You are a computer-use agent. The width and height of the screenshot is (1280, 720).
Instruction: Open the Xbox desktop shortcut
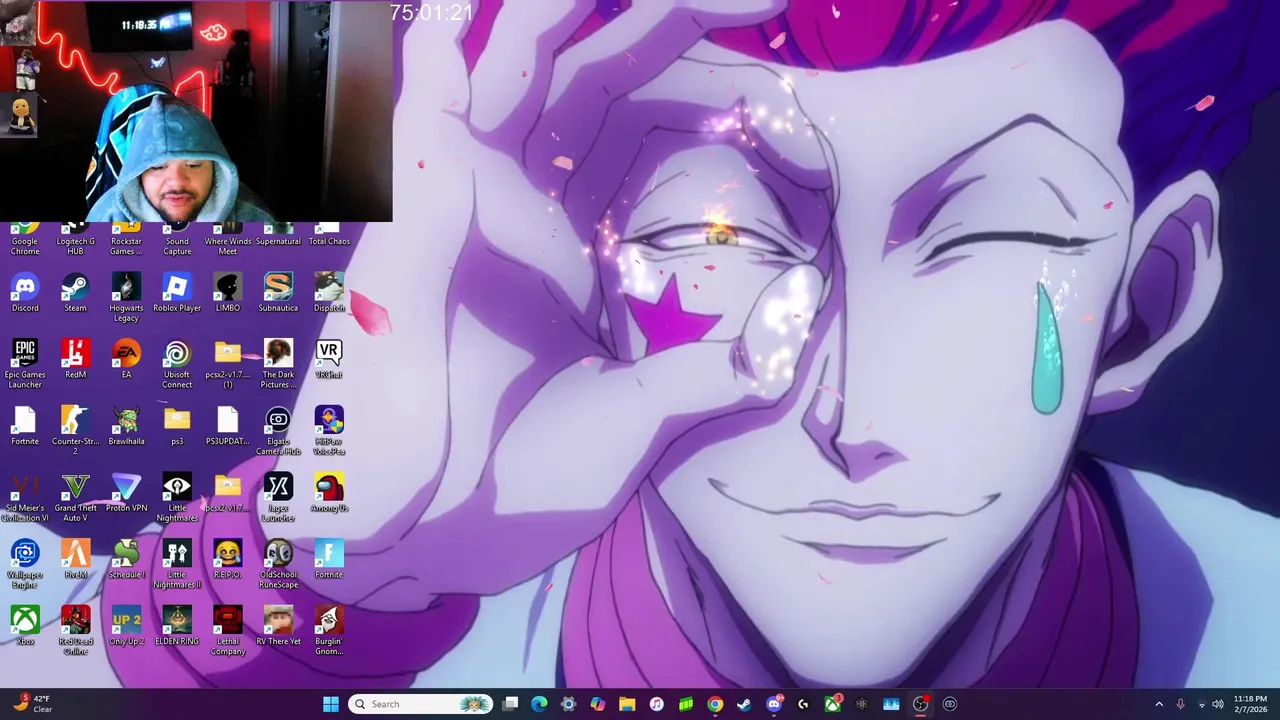tap(25, 627)
